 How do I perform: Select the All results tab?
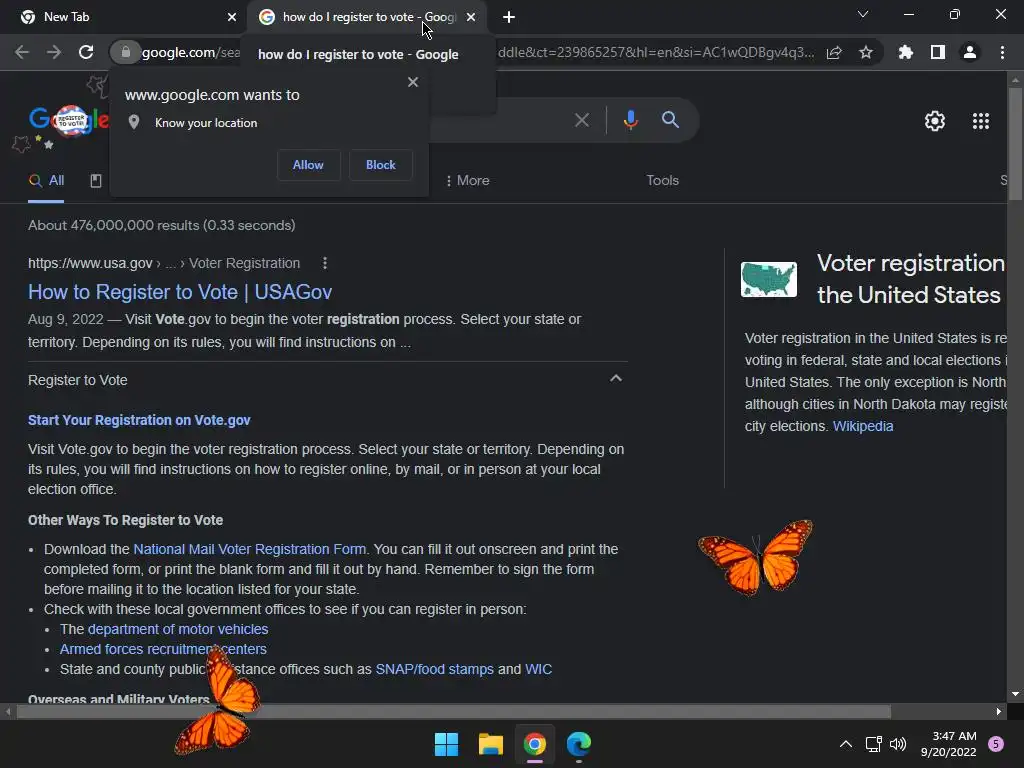pos(46,180)
